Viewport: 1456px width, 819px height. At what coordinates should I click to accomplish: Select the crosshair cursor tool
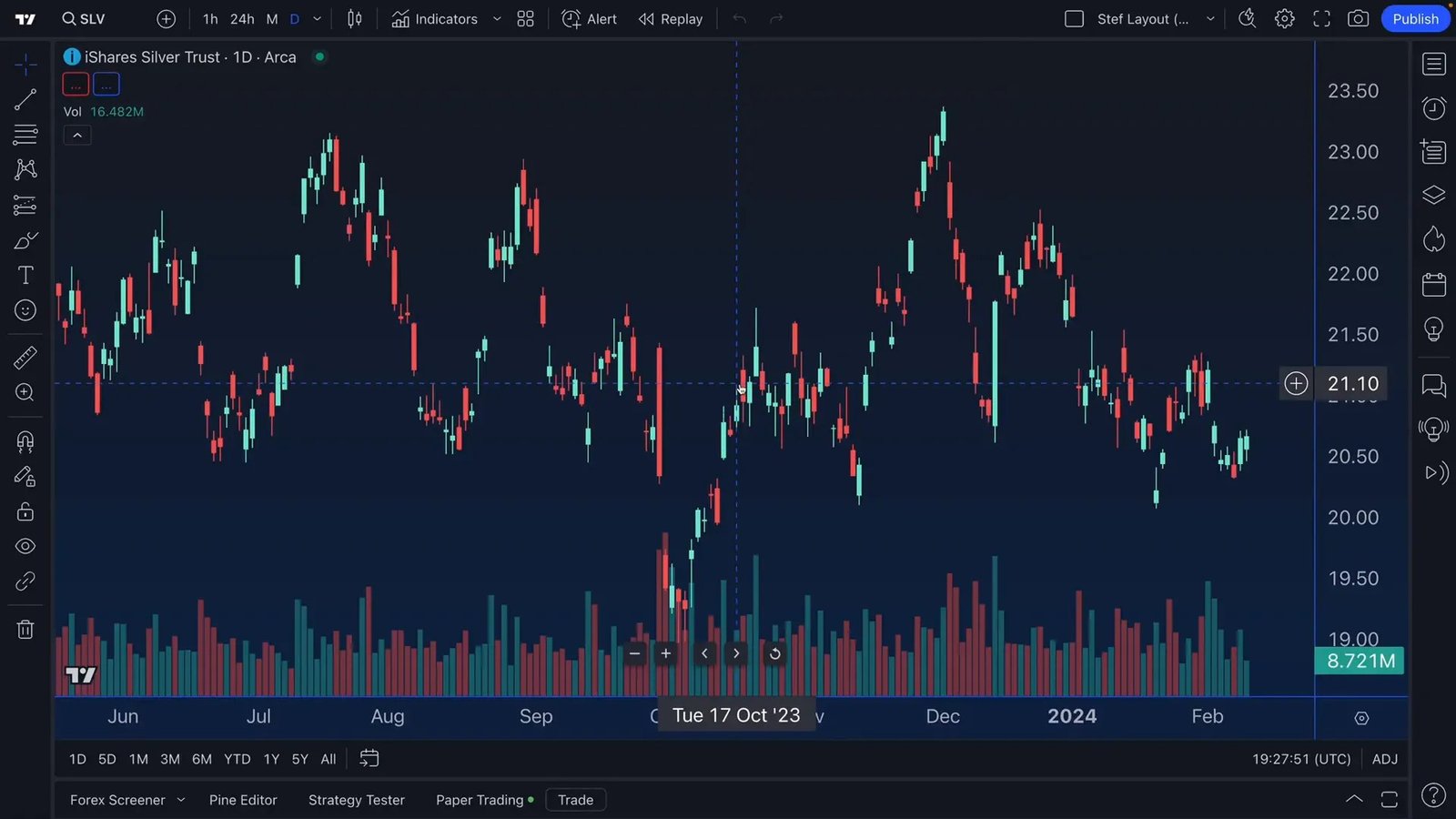coord(25,64)
